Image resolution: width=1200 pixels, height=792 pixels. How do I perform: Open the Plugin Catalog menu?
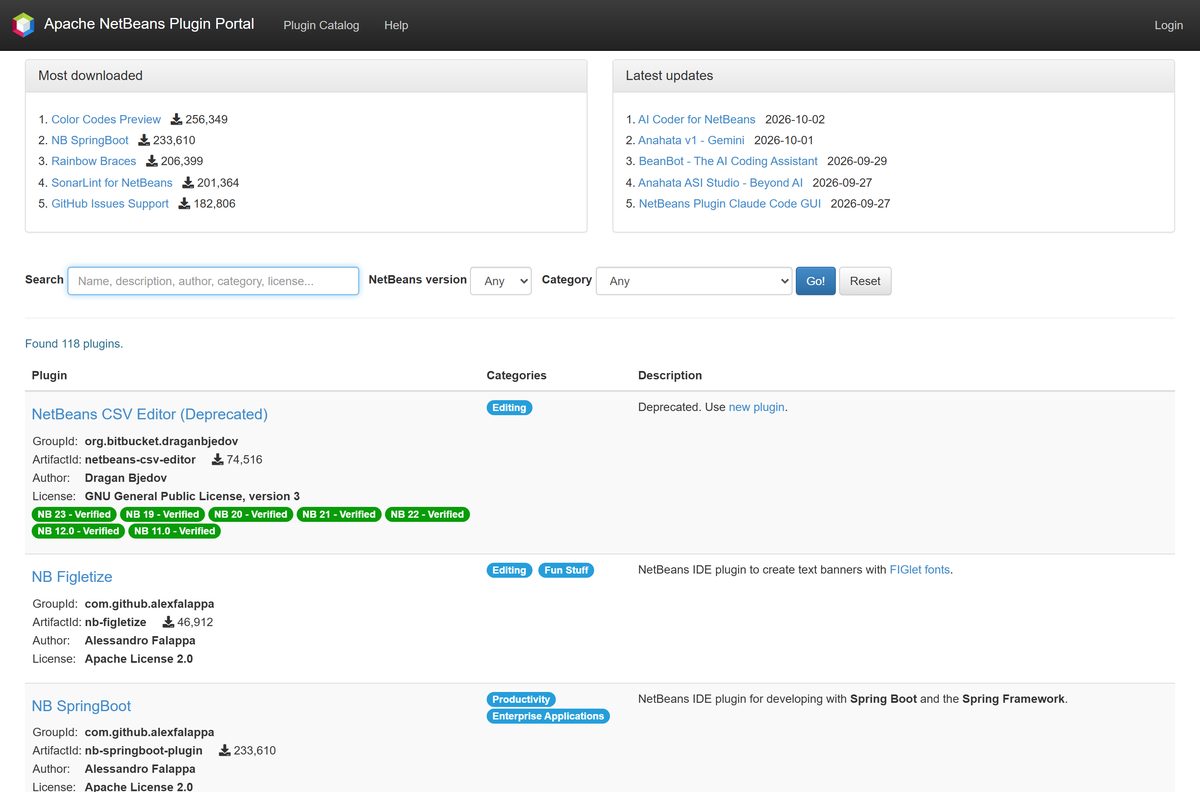321,25
